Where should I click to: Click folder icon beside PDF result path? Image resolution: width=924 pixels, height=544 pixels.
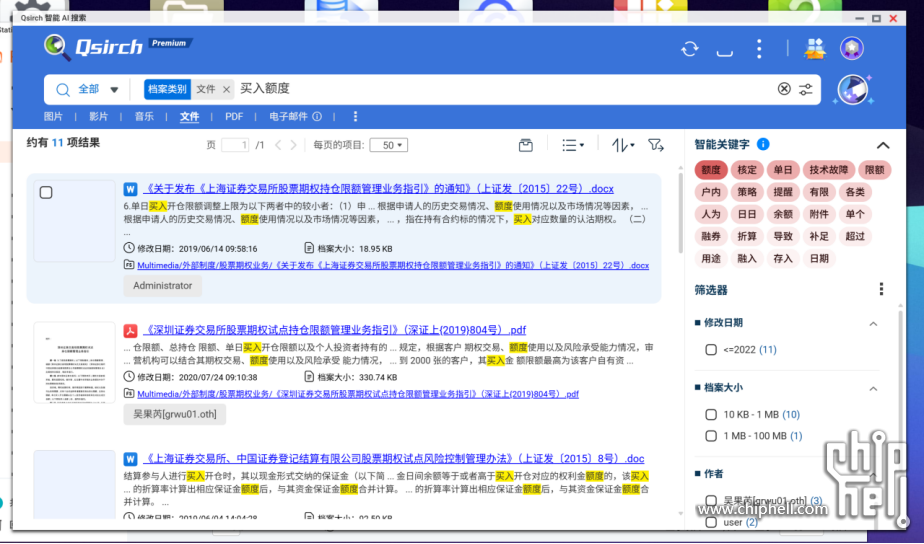coord(128,393)
